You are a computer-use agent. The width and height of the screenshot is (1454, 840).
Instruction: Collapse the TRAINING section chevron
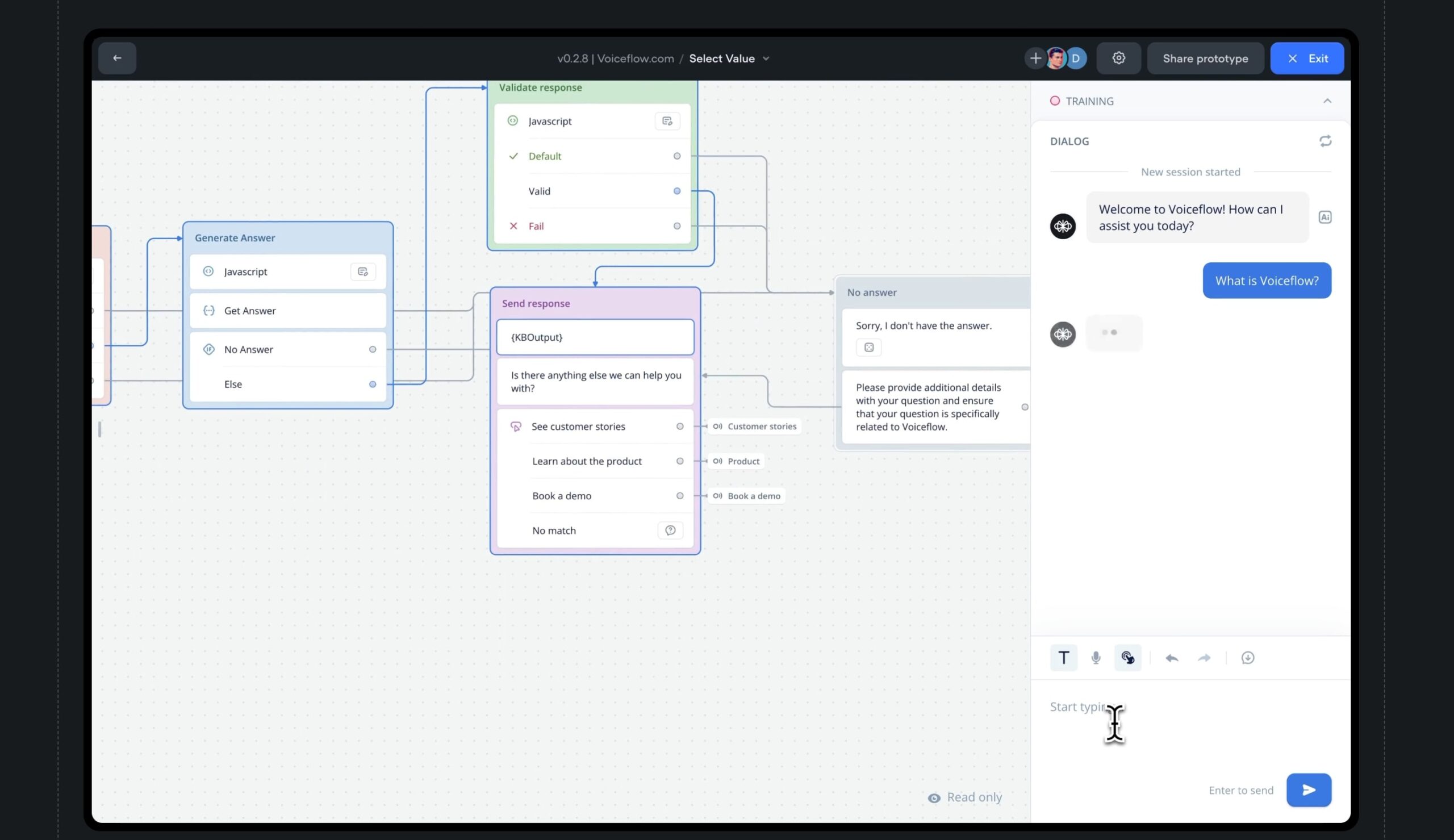click(1327, 101)
